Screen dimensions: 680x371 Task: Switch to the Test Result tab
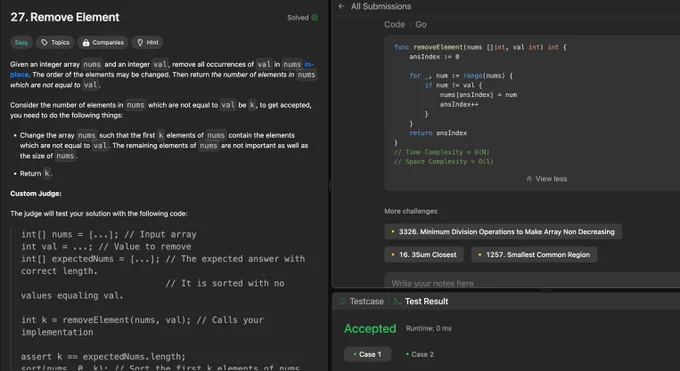point(421,301)
